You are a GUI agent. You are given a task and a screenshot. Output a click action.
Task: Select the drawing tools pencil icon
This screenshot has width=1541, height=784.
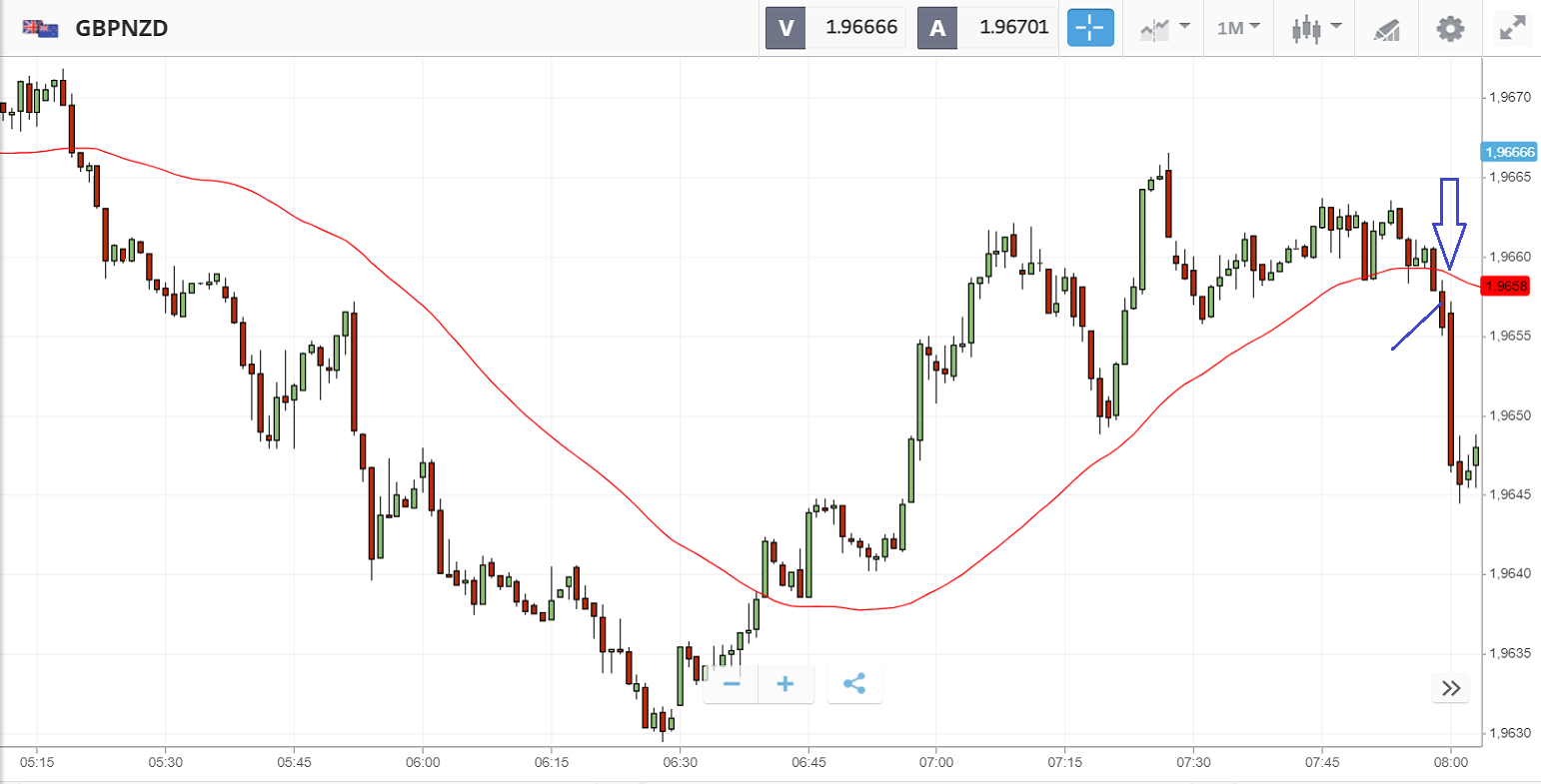pos(1387,29)
